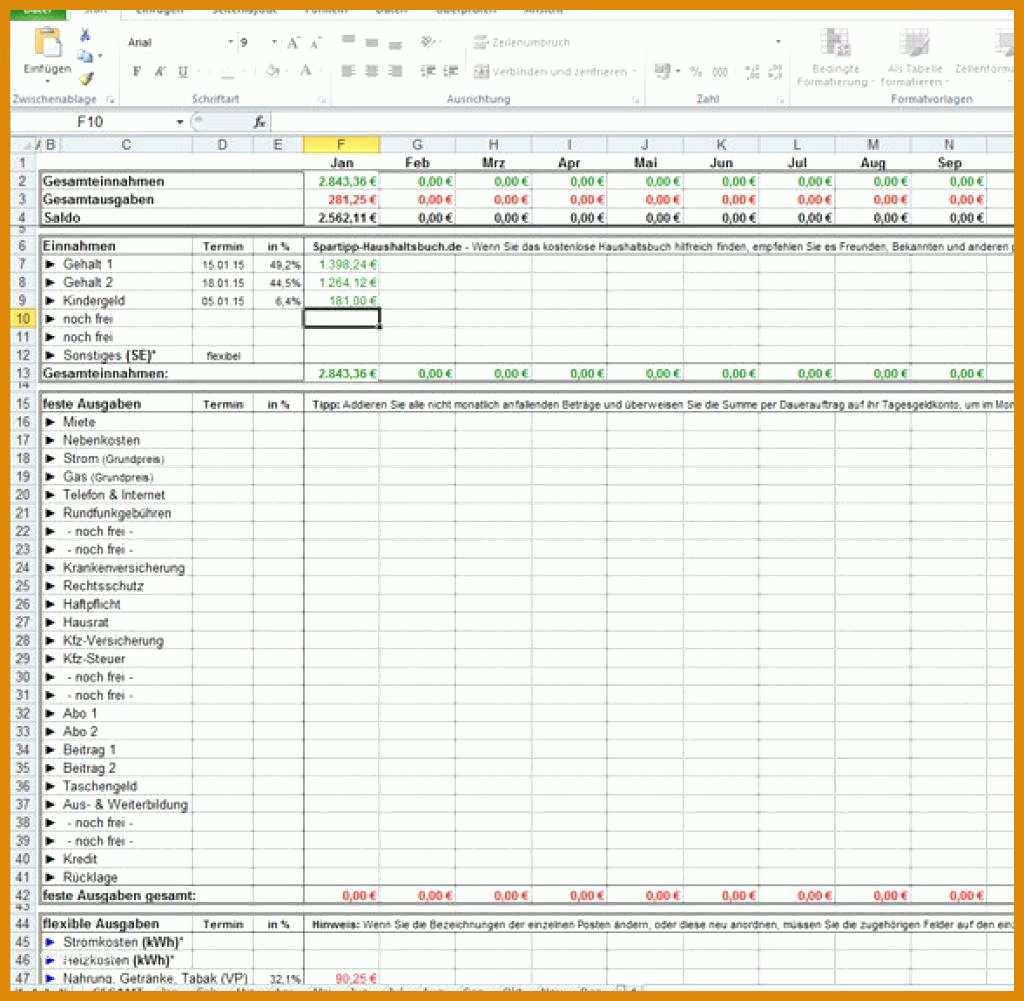Open Zwischenablage dialog launcher
Viewport: 1024px width, 1001px height.
click(110, 100)
